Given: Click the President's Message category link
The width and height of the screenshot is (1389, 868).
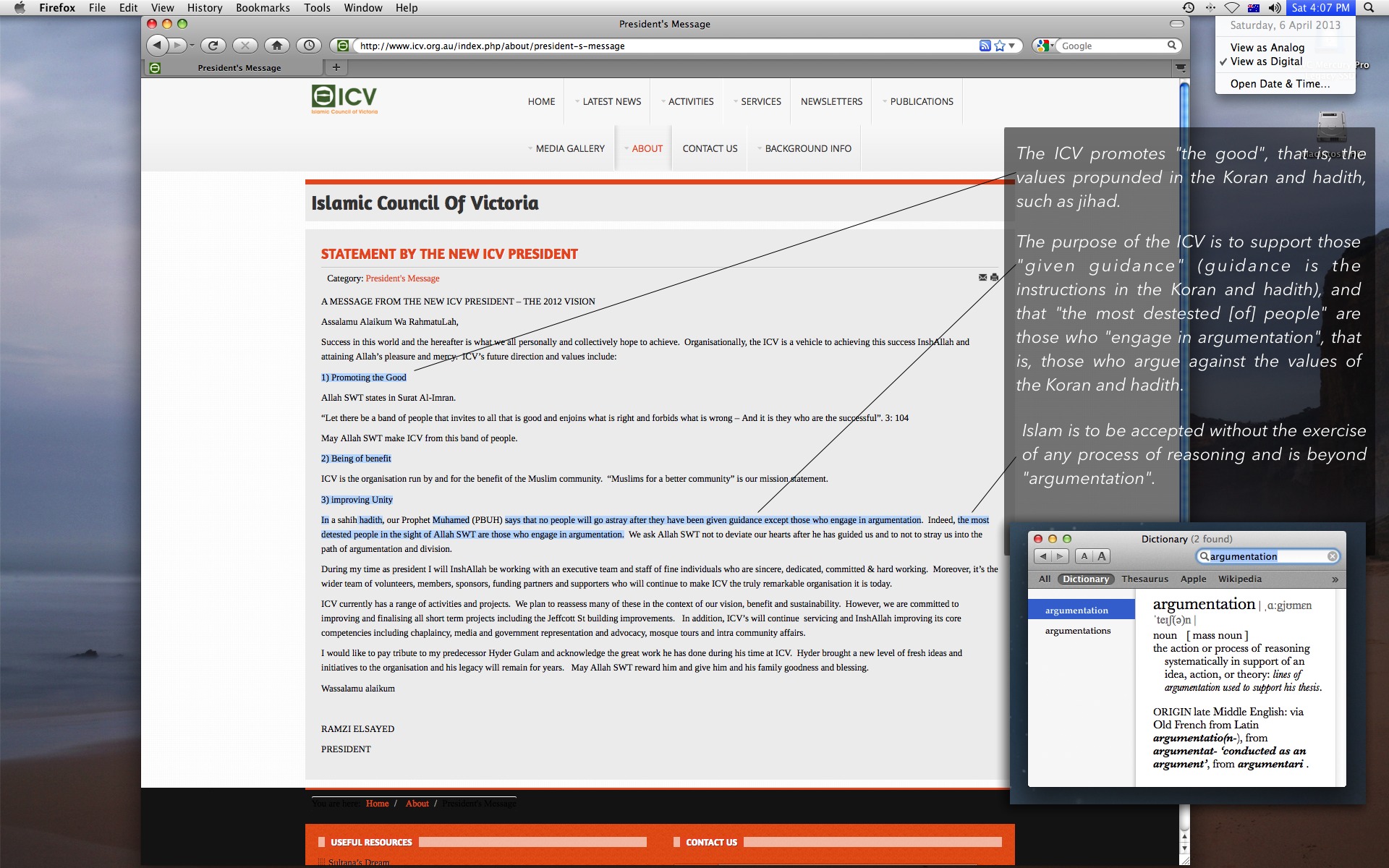Looking at the screenshot, I should pyautogui.click(x=402, y=278).
